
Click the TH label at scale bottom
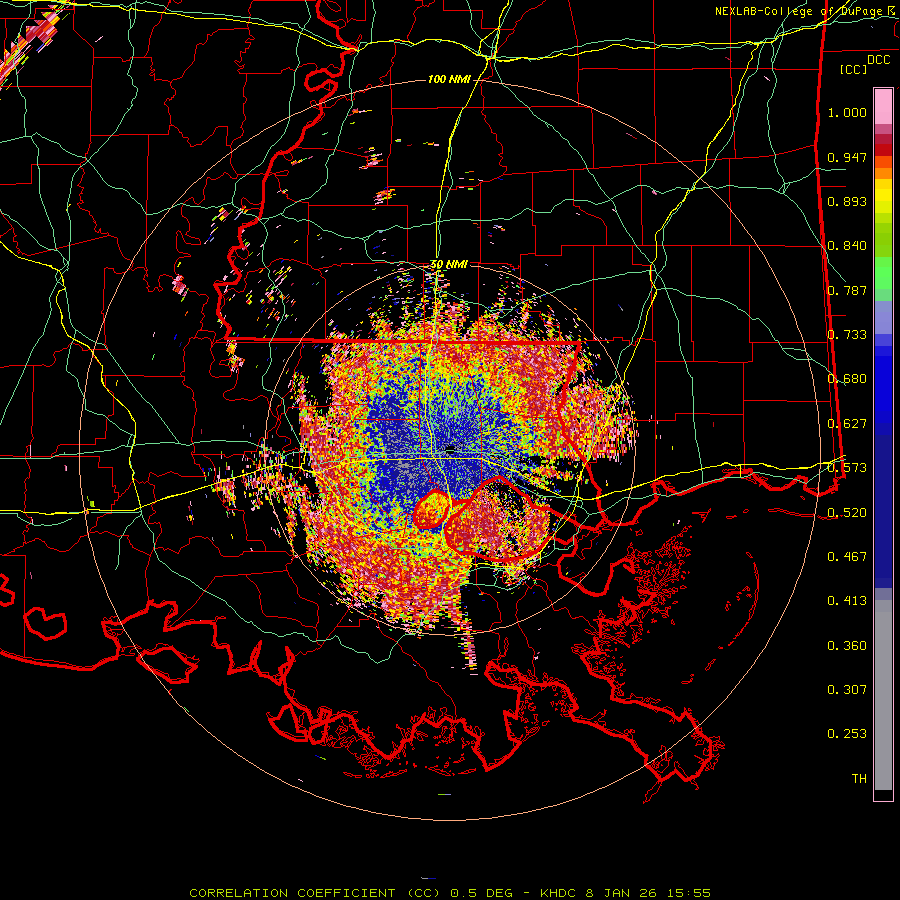click(x=859, y=779)
